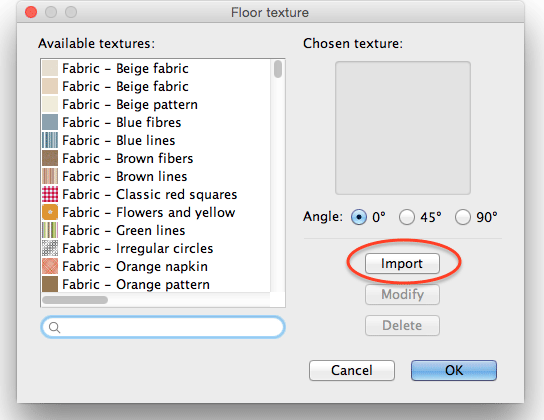
Task: Select the Blue fibres texture swatch
Action: pyautogui.click(x=50, y=122)
